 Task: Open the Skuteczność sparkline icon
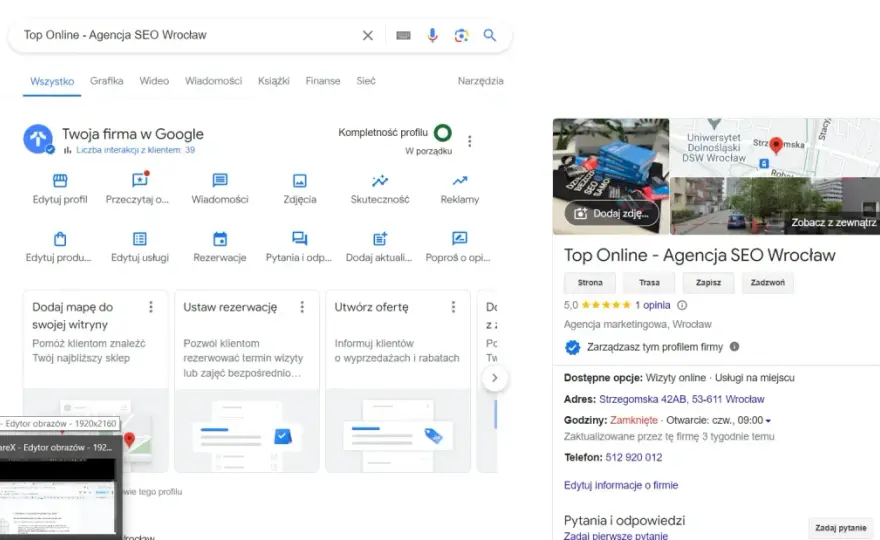click(x=380, y=180)
